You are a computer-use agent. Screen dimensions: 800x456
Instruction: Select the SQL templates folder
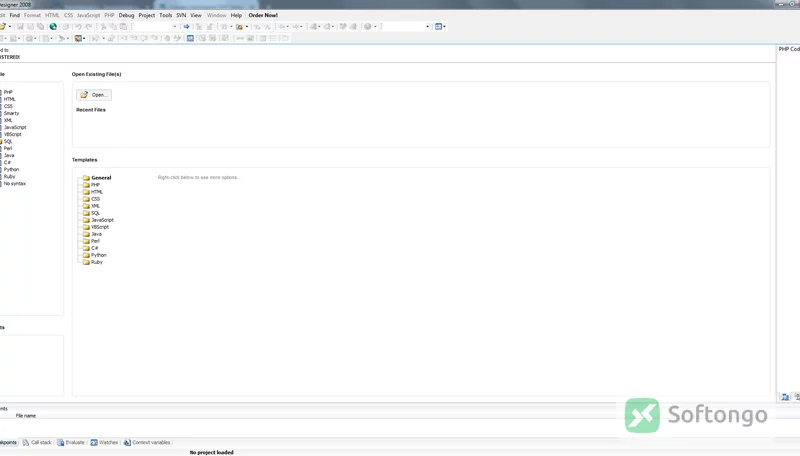(x=95, y=213)
